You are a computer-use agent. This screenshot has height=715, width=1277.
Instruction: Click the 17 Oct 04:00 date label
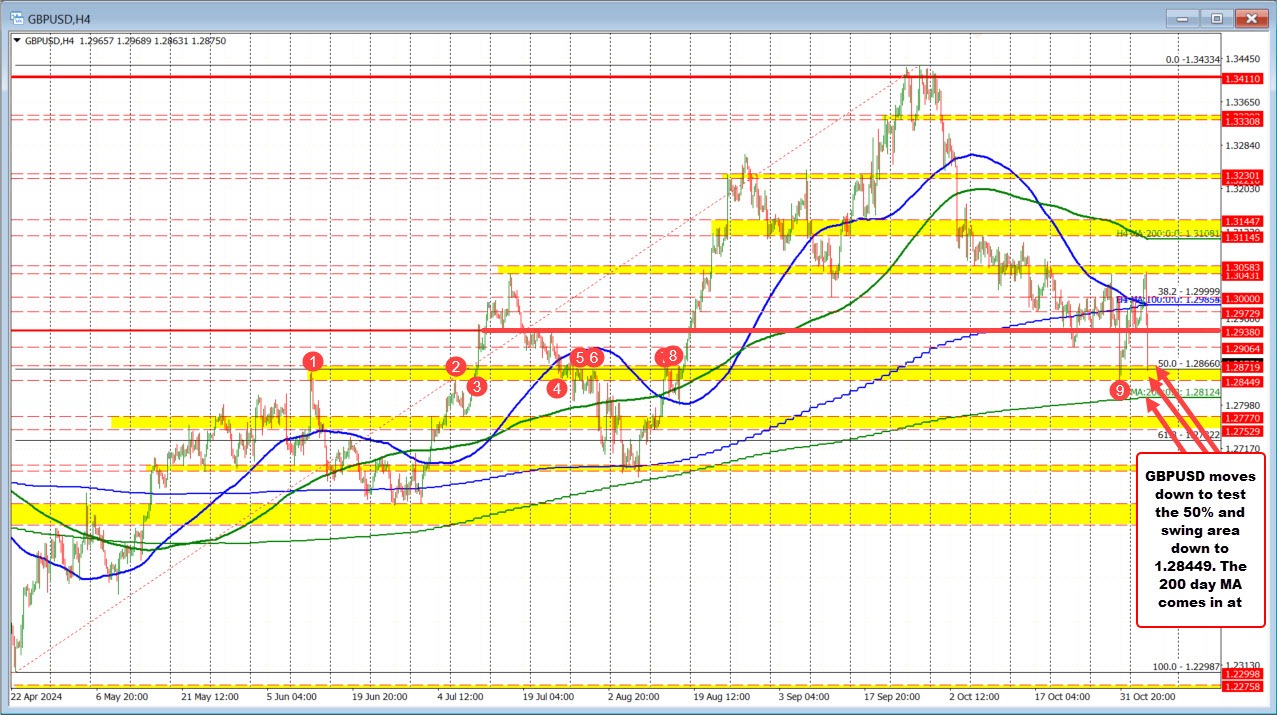click(1062, 695)
